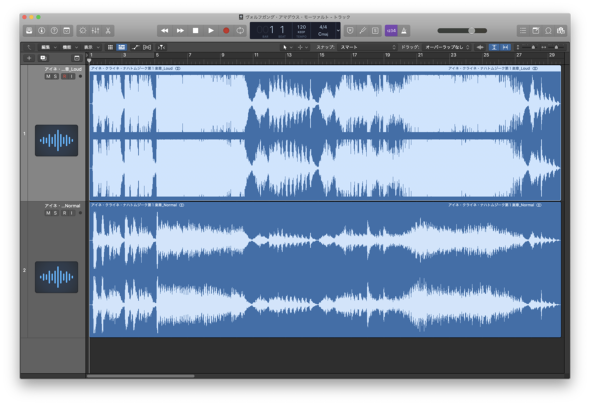Viewport: 590px width, 405px height.
Task: Open the Snap smart mode dropdown
Action: (x=368, y=47)
